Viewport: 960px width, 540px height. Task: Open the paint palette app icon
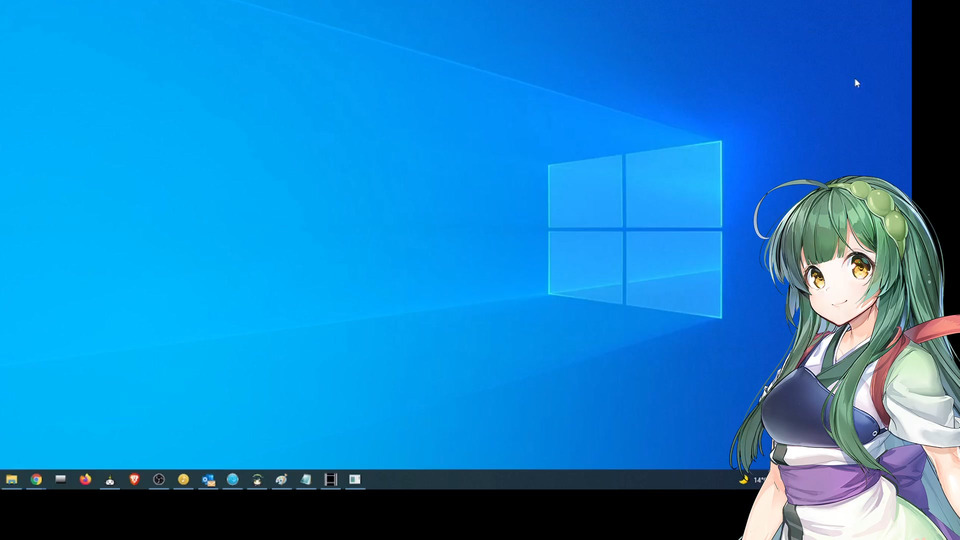click(x=282, y=479)
